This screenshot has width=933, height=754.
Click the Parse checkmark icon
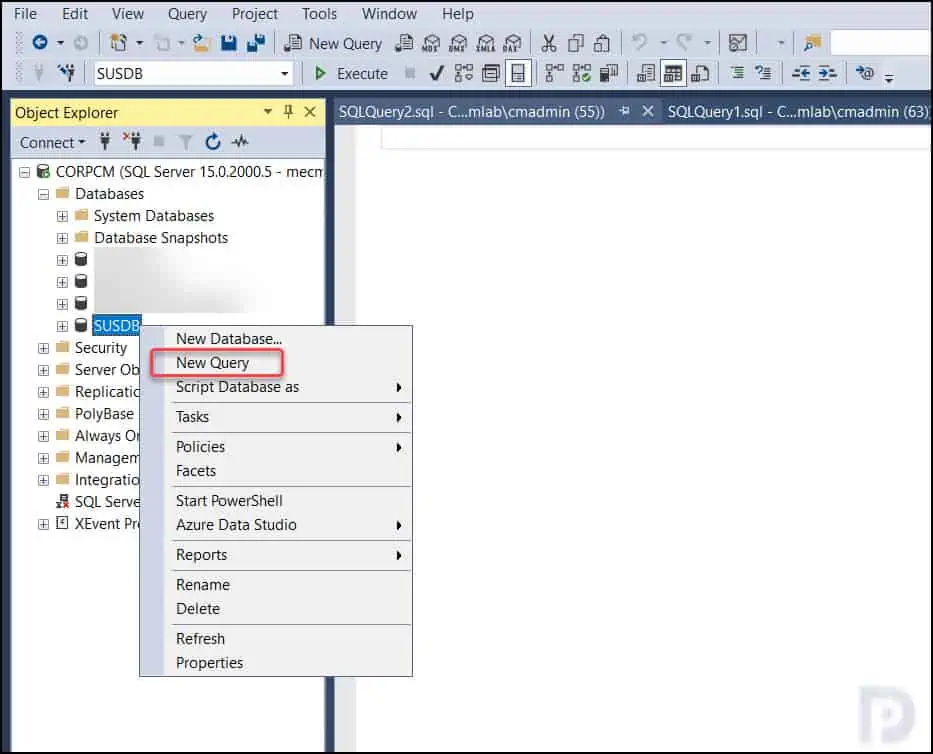437,73
